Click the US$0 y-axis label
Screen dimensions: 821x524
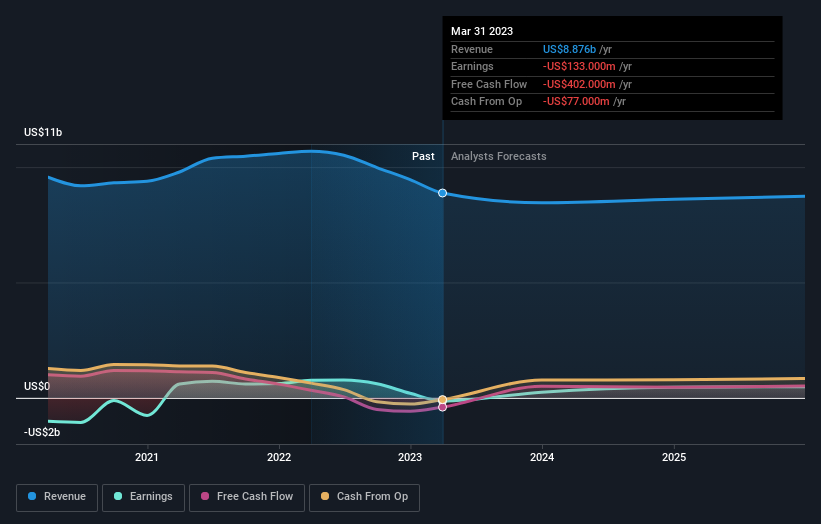click(x=37, y=386)
